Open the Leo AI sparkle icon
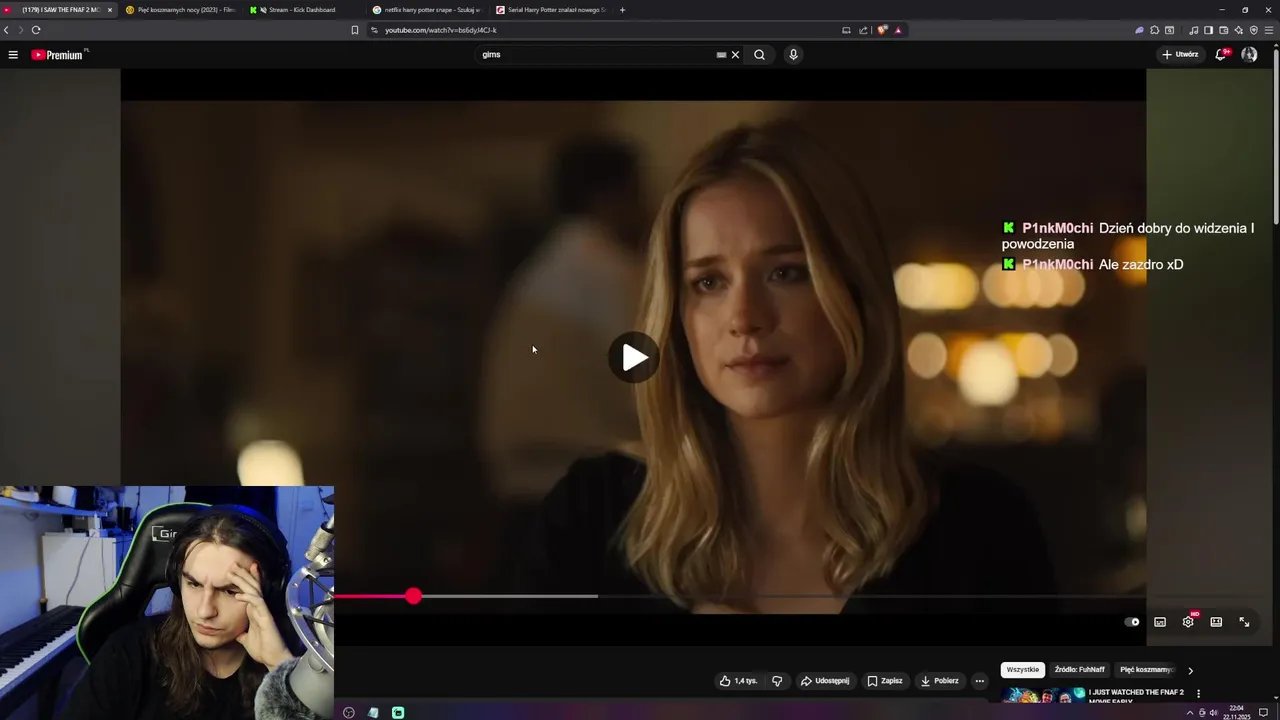The height and width of the screenshot is (720, 1280). [1238, 30]
